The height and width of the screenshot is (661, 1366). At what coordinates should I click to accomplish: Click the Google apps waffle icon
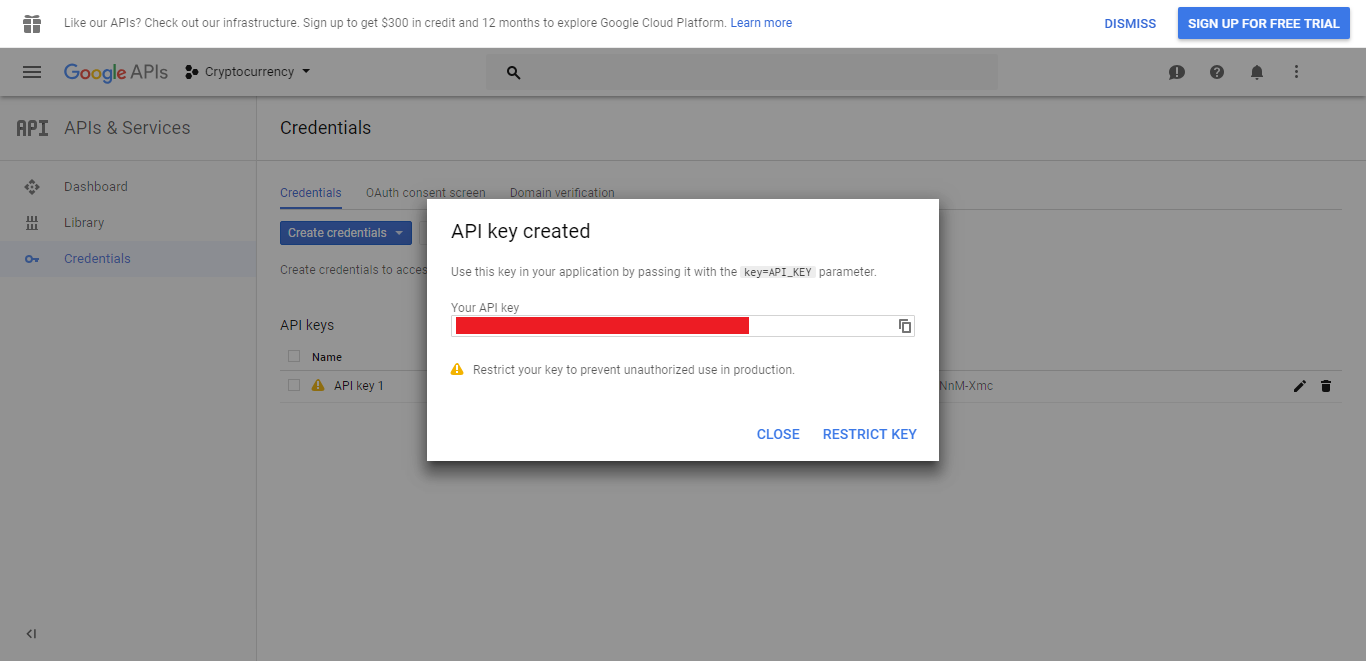pos(33,22)
